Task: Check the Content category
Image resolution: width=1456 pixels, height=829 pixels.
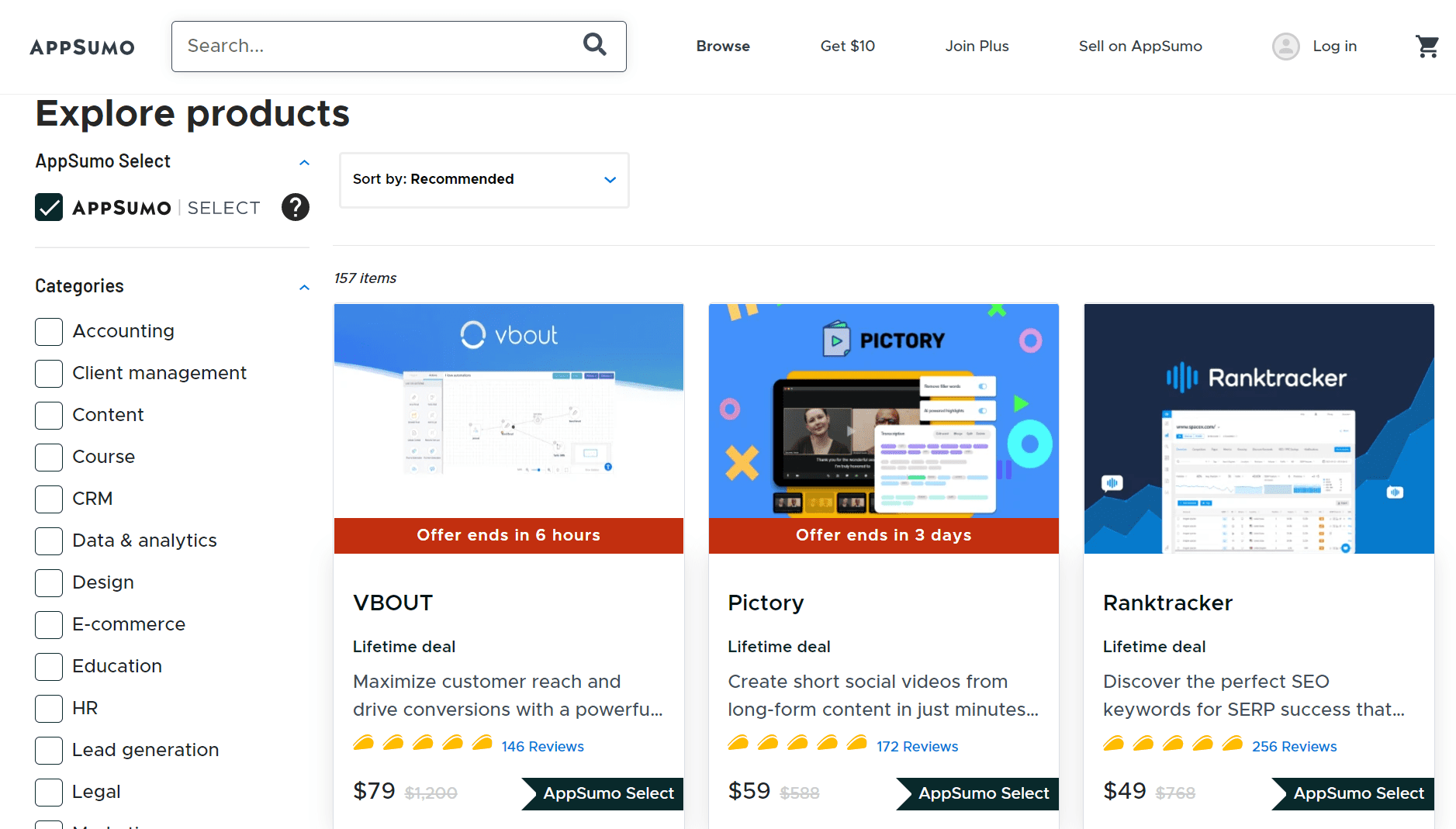Action: (x=49, y=415)
